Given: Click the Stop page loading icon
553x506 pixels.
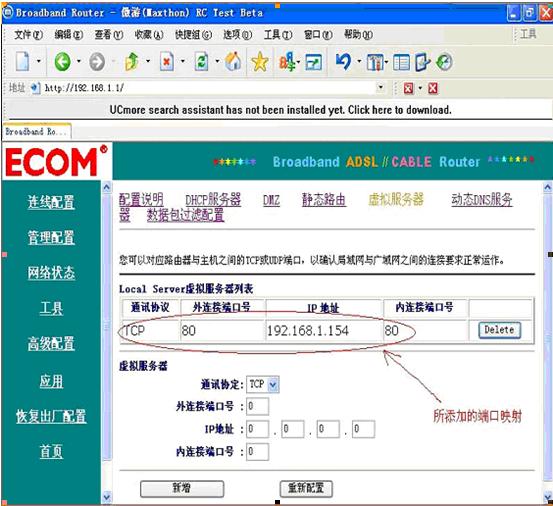Looking at the screenshot, I should click(167, 62).
